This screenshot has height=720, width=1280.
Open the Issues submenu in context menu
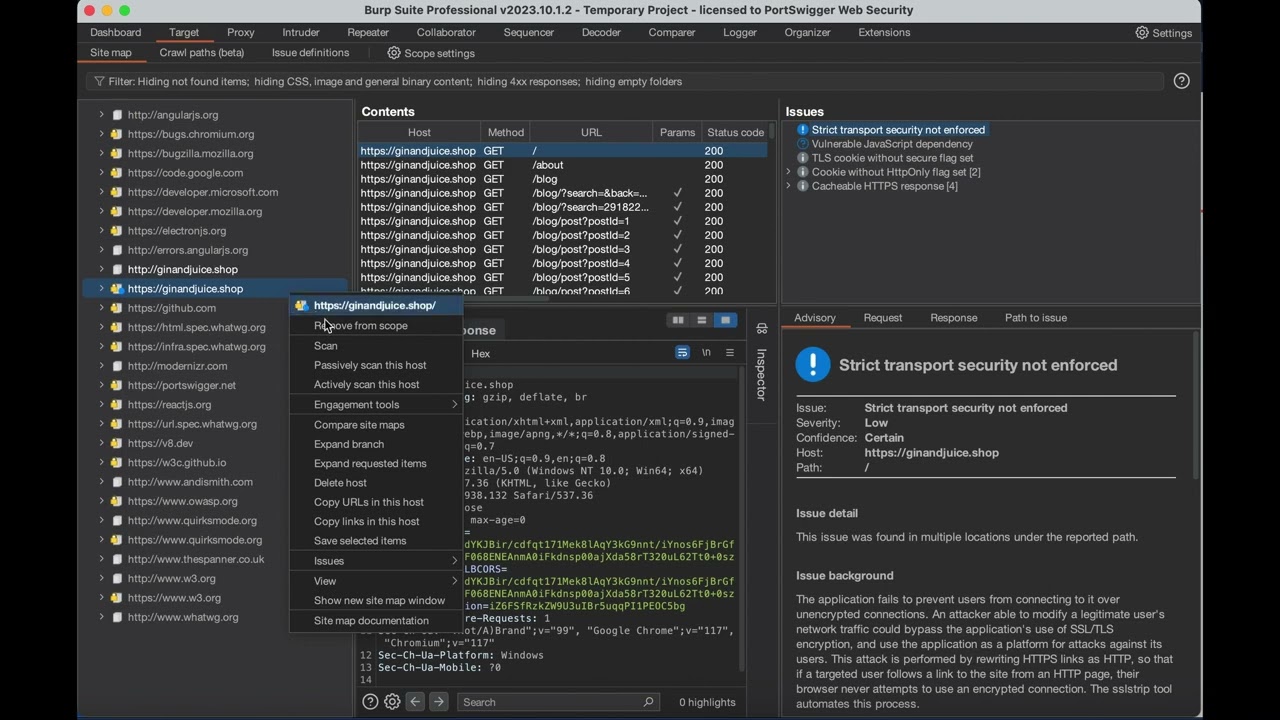click(376, 561)
